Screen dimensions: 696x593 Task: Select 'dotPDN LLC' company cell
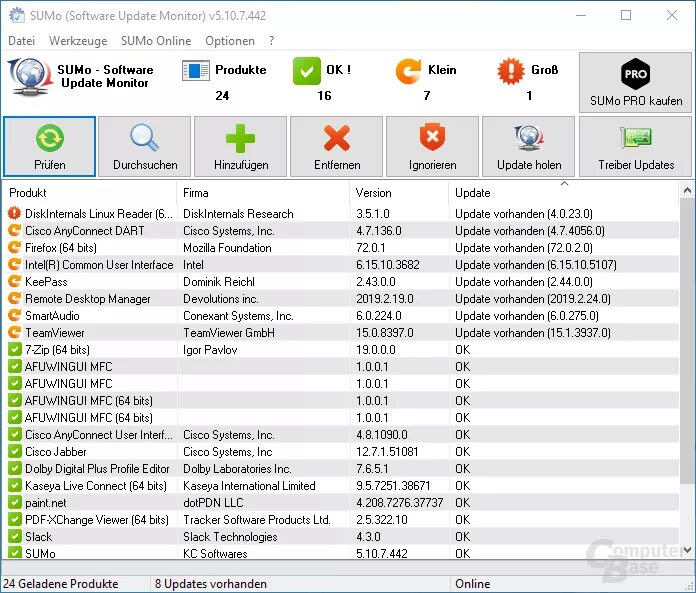coord(213,503)
